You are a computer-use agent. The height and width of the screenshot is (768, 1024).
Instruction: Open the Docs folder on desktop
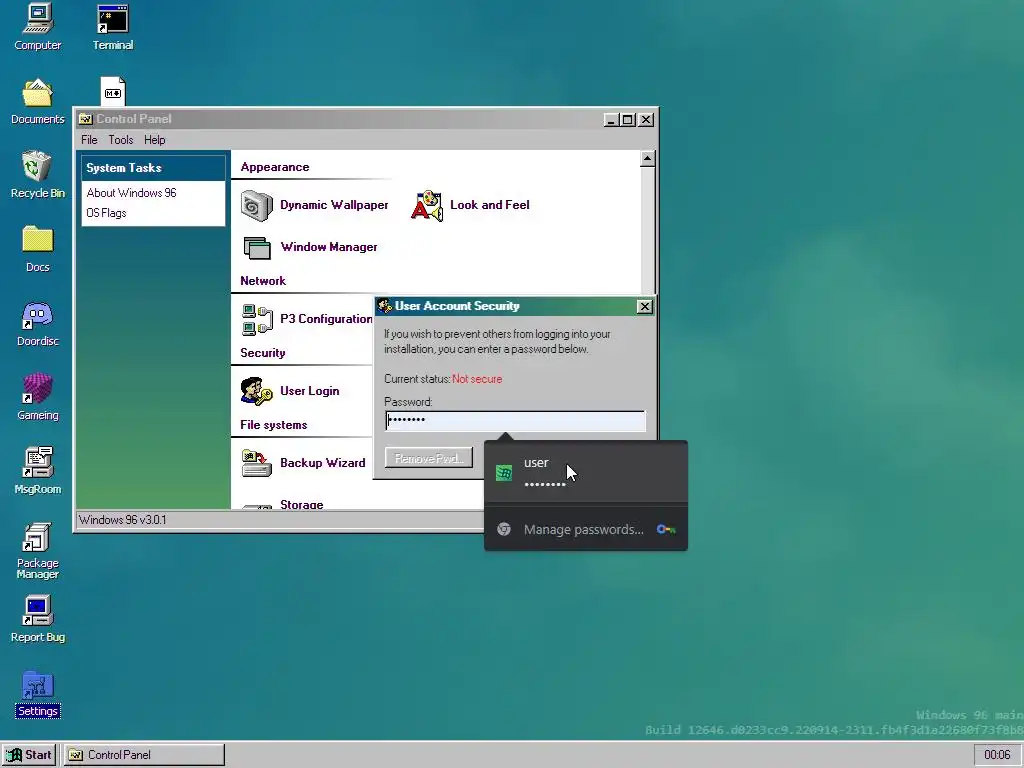(37, 249)
